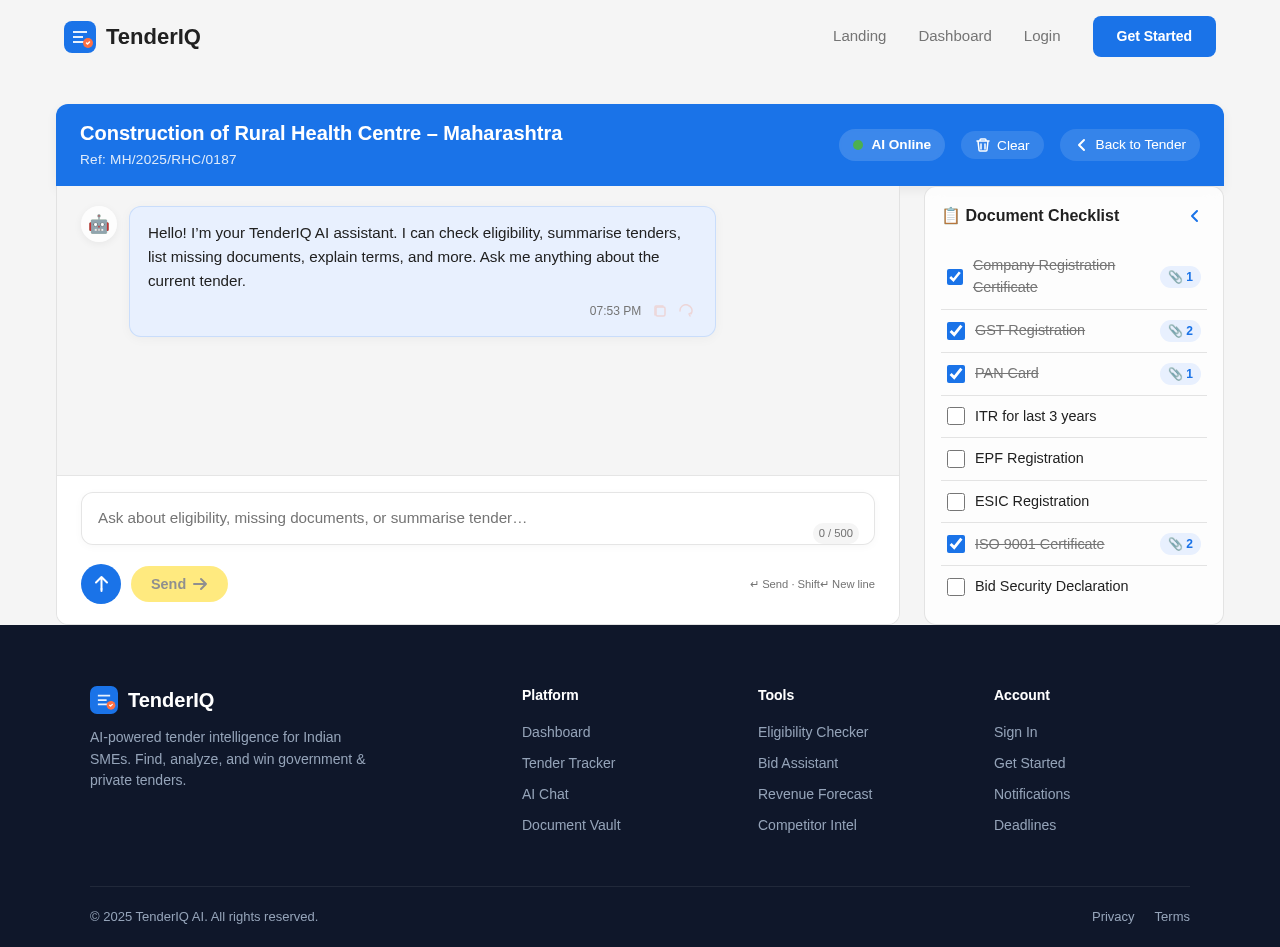Open Deadlines footer link
The height and width of the screenshot is (947, 1280).
click(1025, 825)
